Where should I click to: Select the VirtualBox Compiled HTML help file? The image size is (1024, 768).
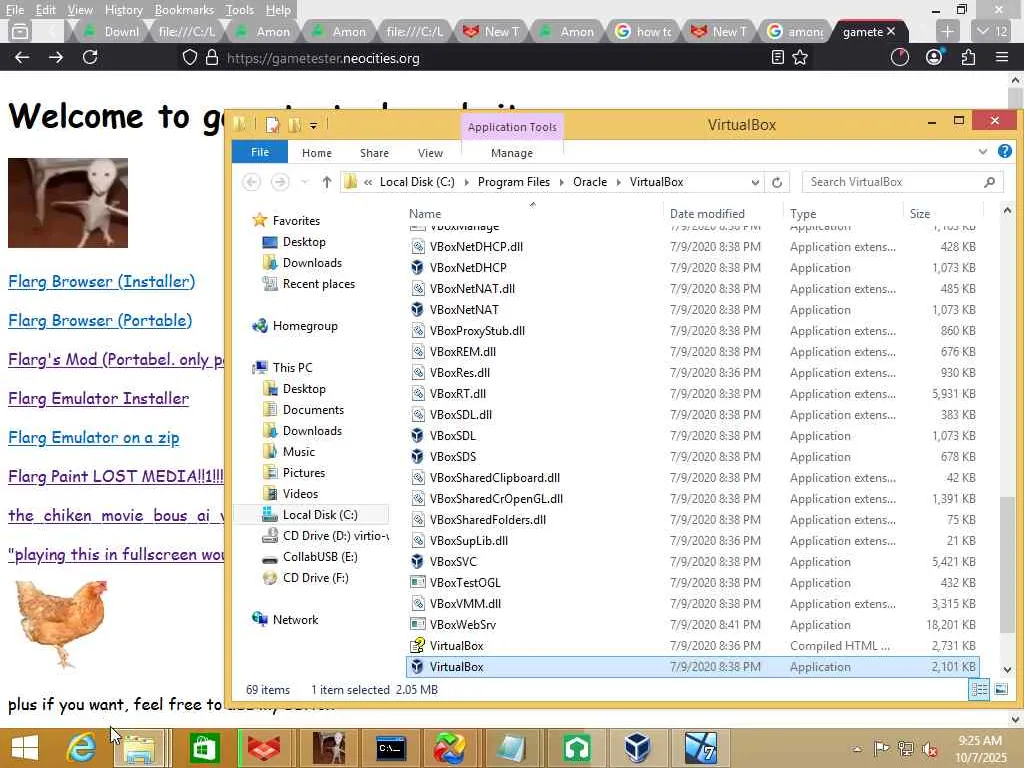point(692,646)
